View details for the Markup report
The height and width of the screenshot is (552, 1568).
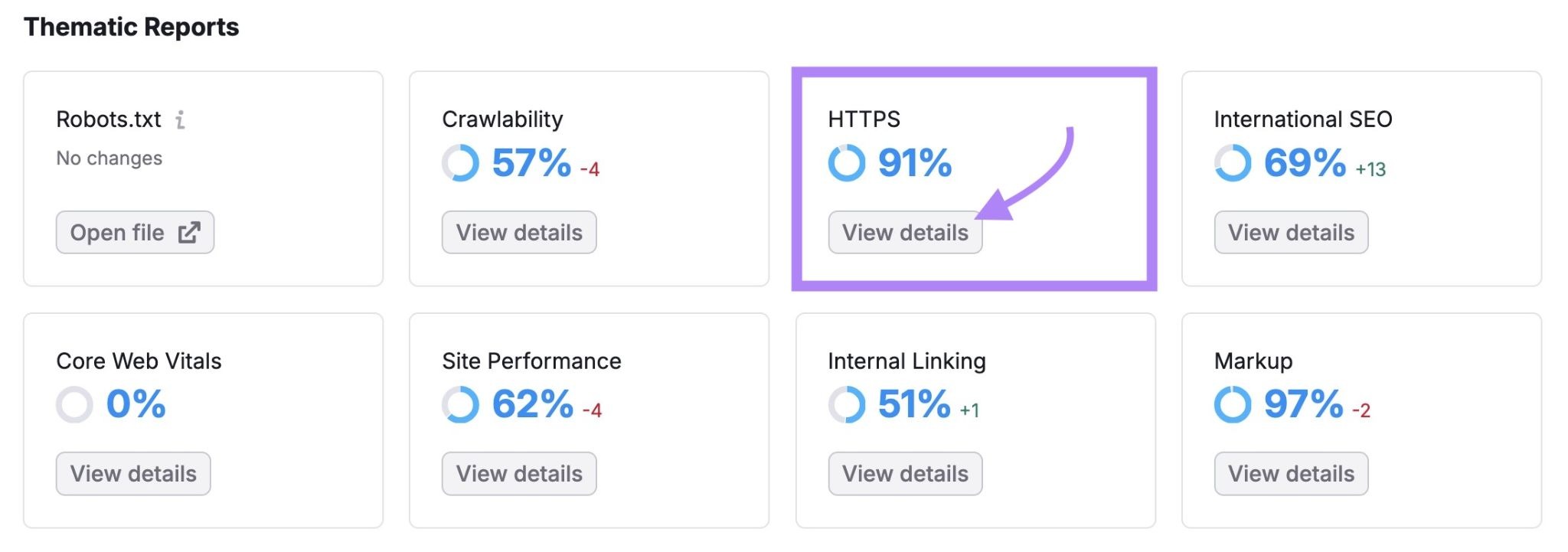tap(1290, 473)
